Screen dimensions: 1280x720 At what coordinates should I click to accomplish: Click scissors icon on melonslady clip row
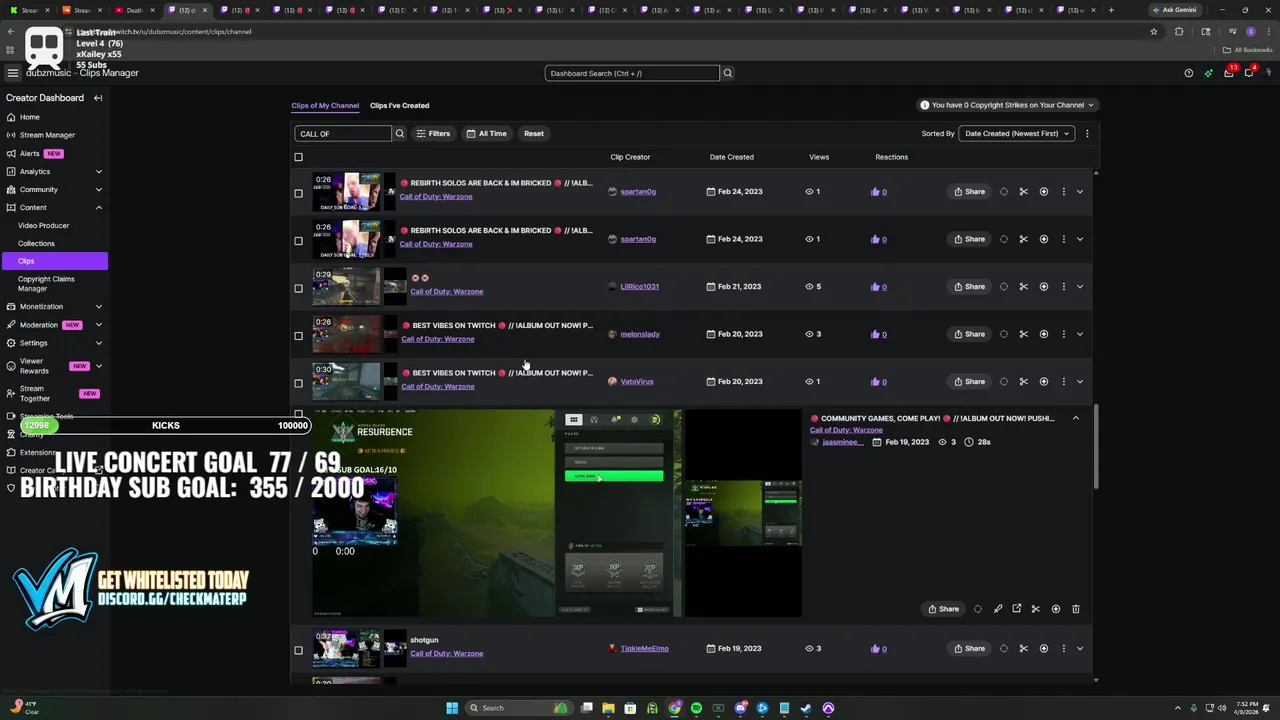[1023, 334]
